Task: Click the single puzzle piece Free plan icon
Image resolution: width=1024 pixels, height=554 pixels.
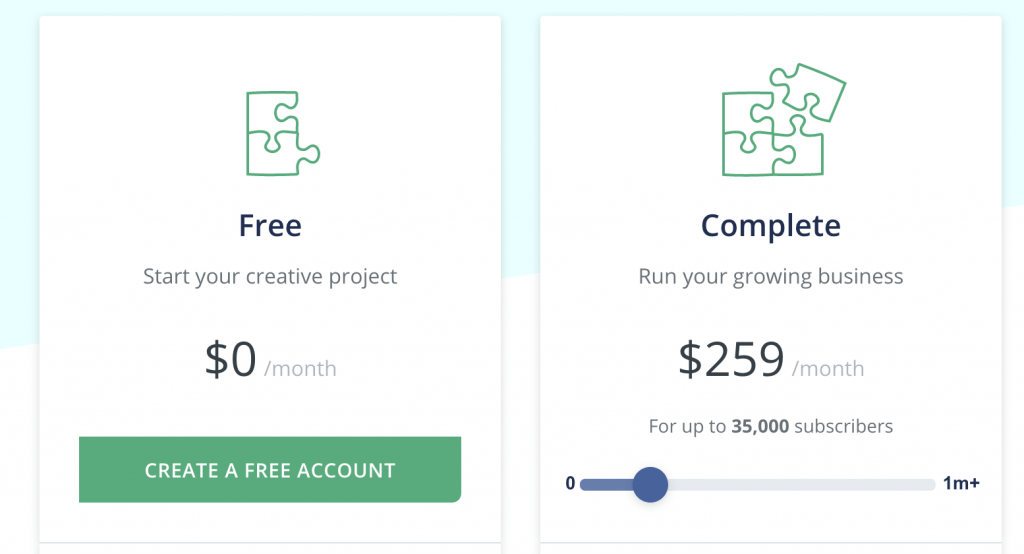Action: pyautogui.click(x=282, y=133)
